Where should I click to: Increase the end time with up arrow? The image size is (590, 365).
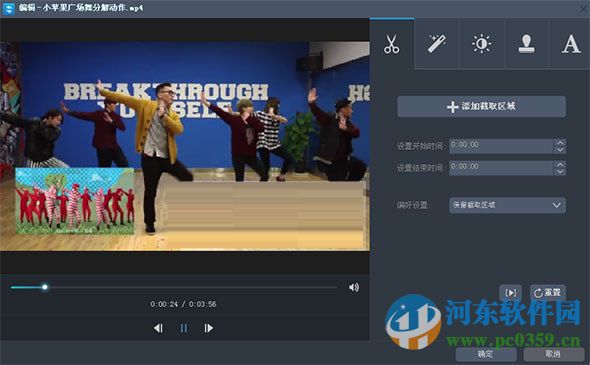(x=560, y=164)
